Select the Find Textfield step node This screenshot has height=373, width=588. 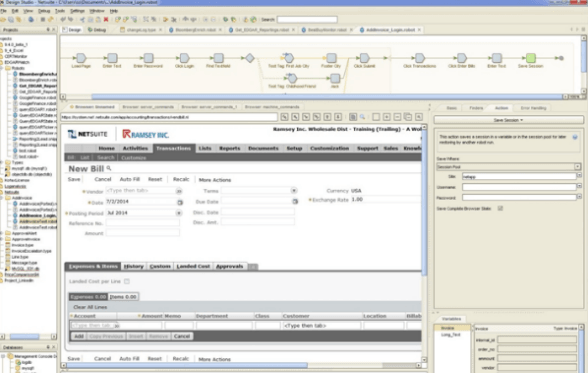pos(219,58)
